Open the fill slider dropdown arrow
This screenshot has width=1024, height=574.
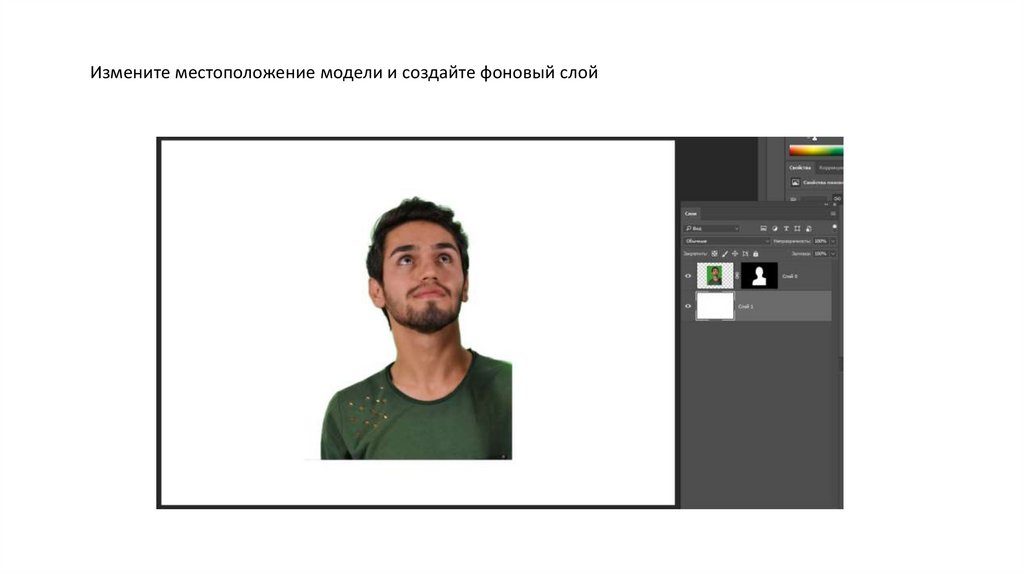click(x=833, y=253)
